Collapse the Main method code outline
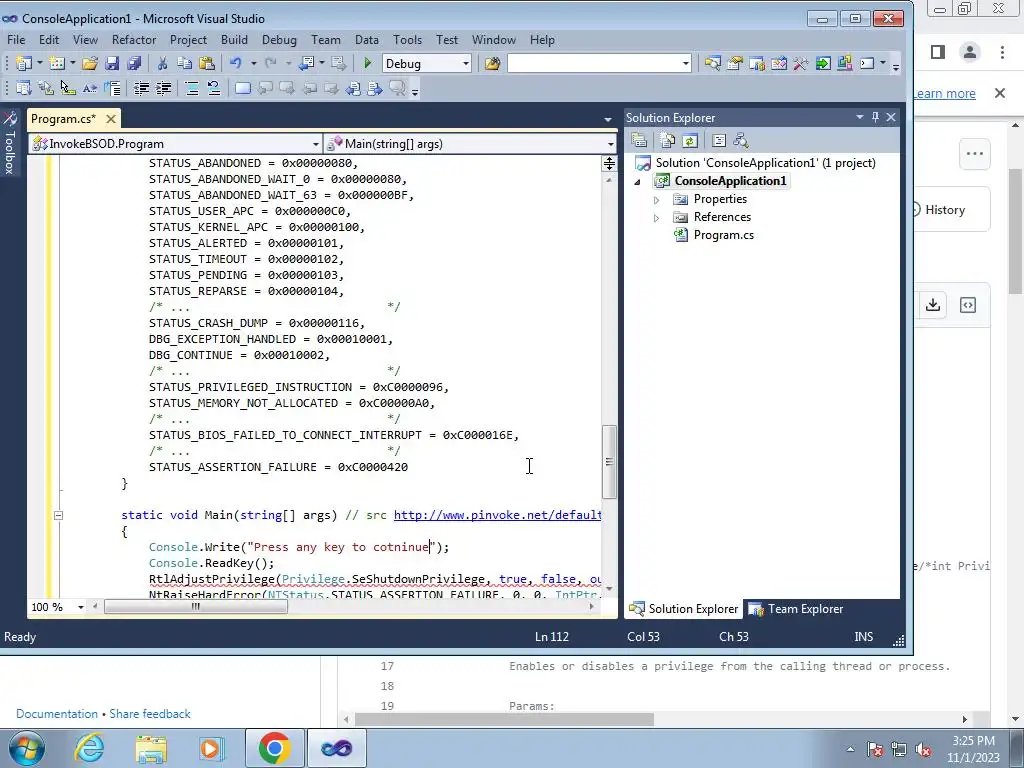 coord(58,515)
